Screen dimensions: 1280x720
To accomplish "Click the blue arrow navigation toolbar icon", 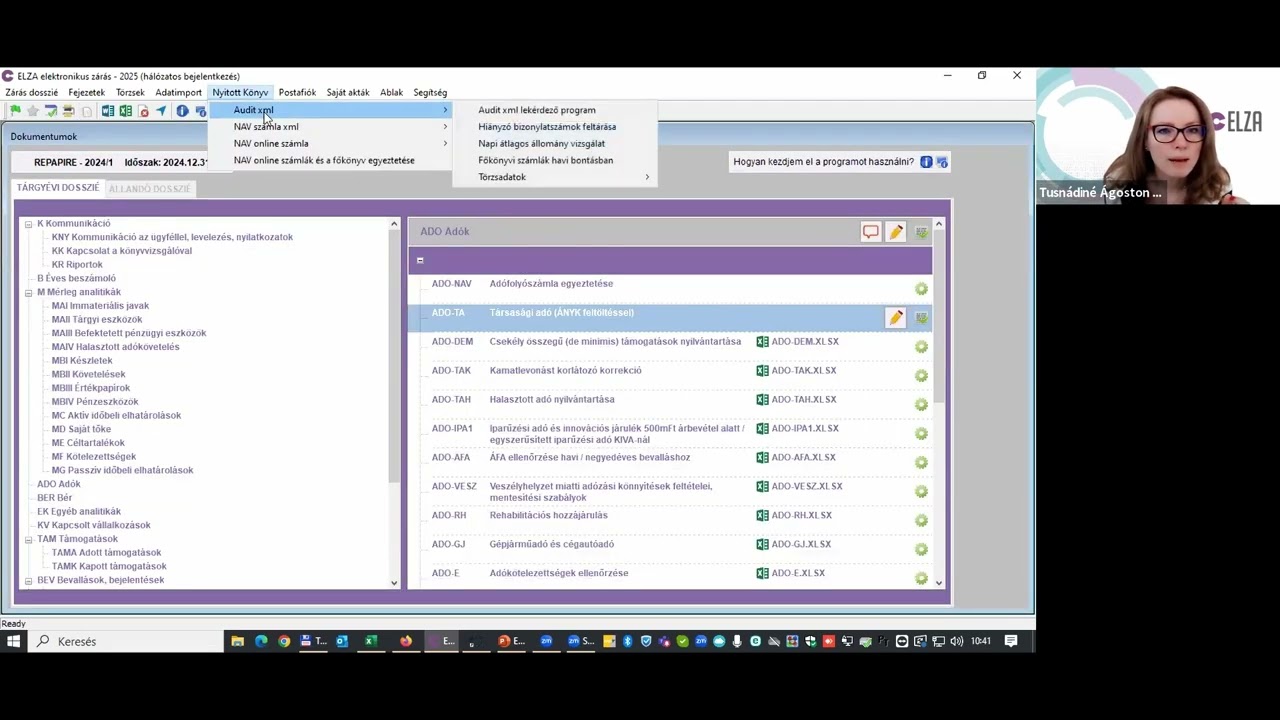I will pos(161,111).
